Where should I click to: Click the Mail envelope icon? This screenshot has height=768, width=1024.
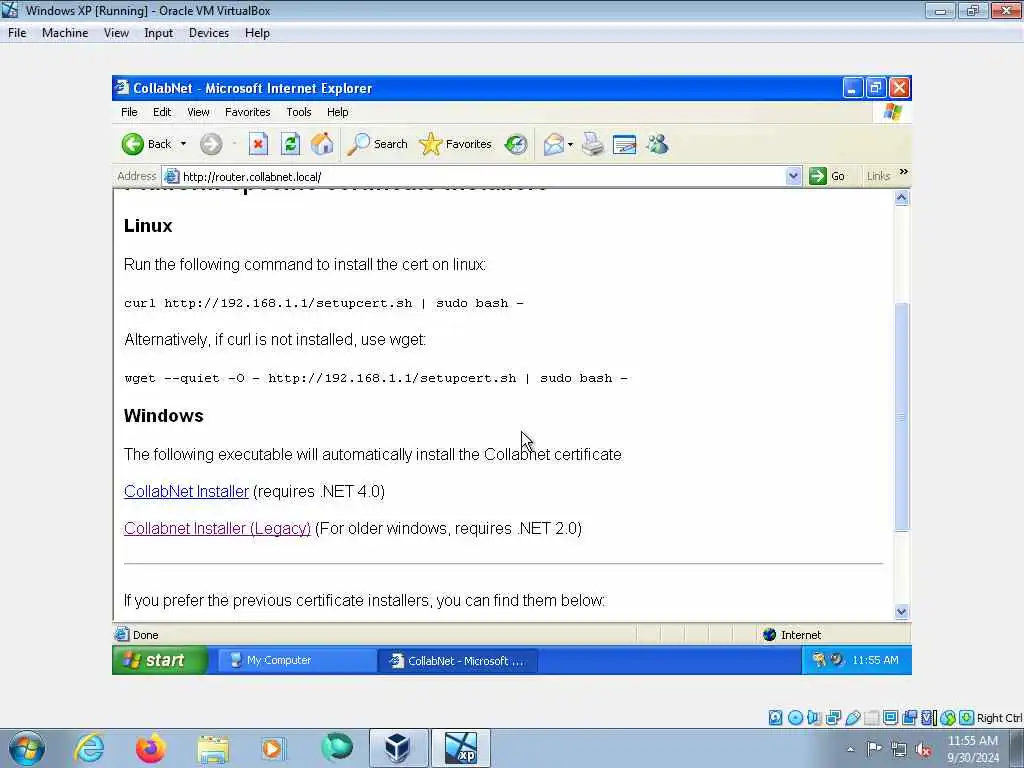[x=553, y=144]
